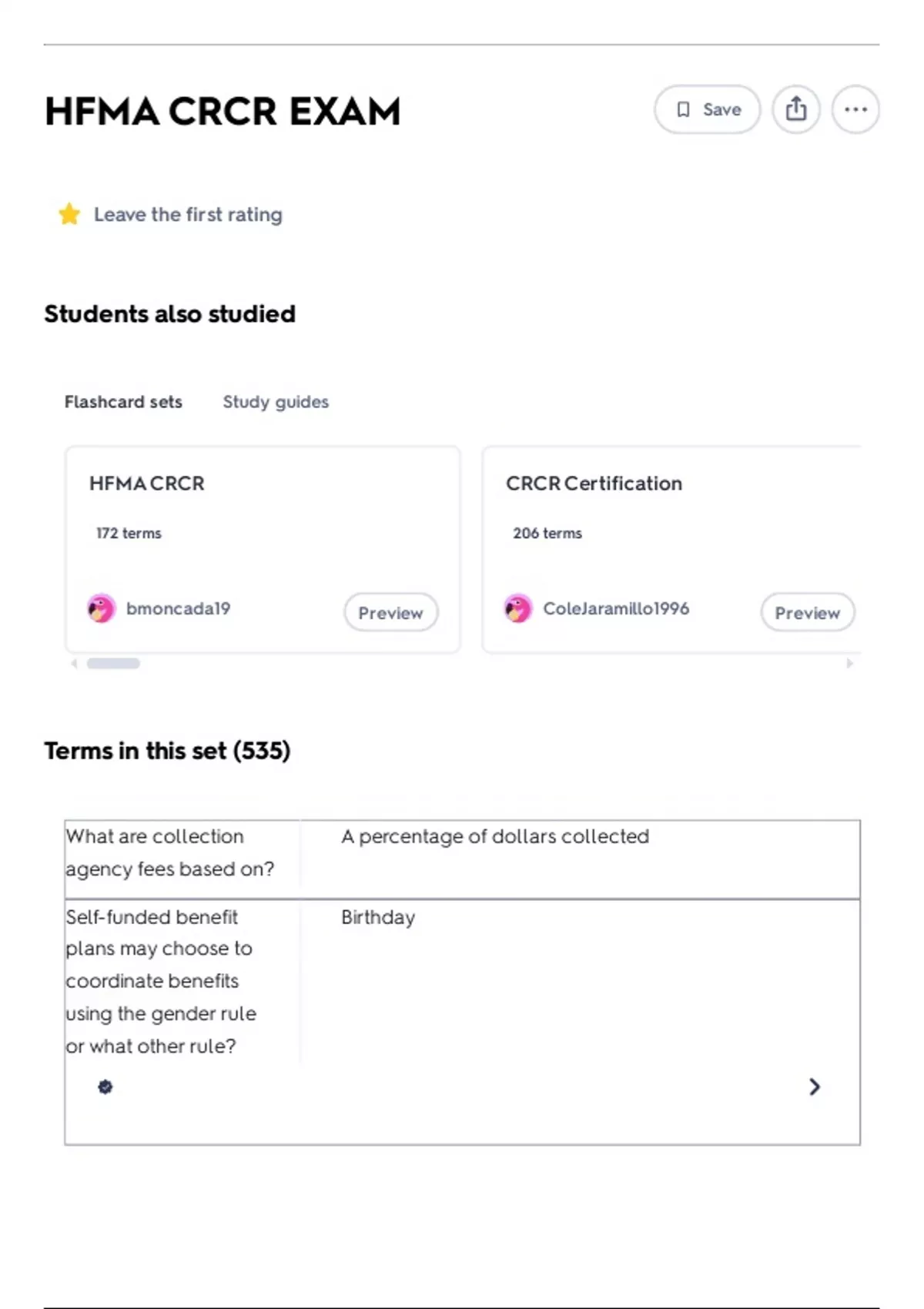The height and width of the screenshot is (1309, 924).
Task: Click the bookmark icon in Save
Action: [683, 109]
